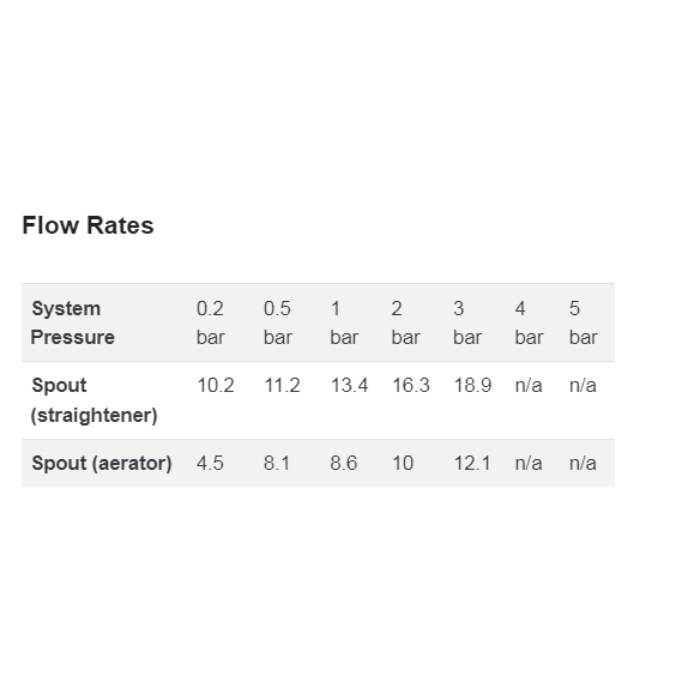Click the Spout (straightener) row label

click(94, 400)
